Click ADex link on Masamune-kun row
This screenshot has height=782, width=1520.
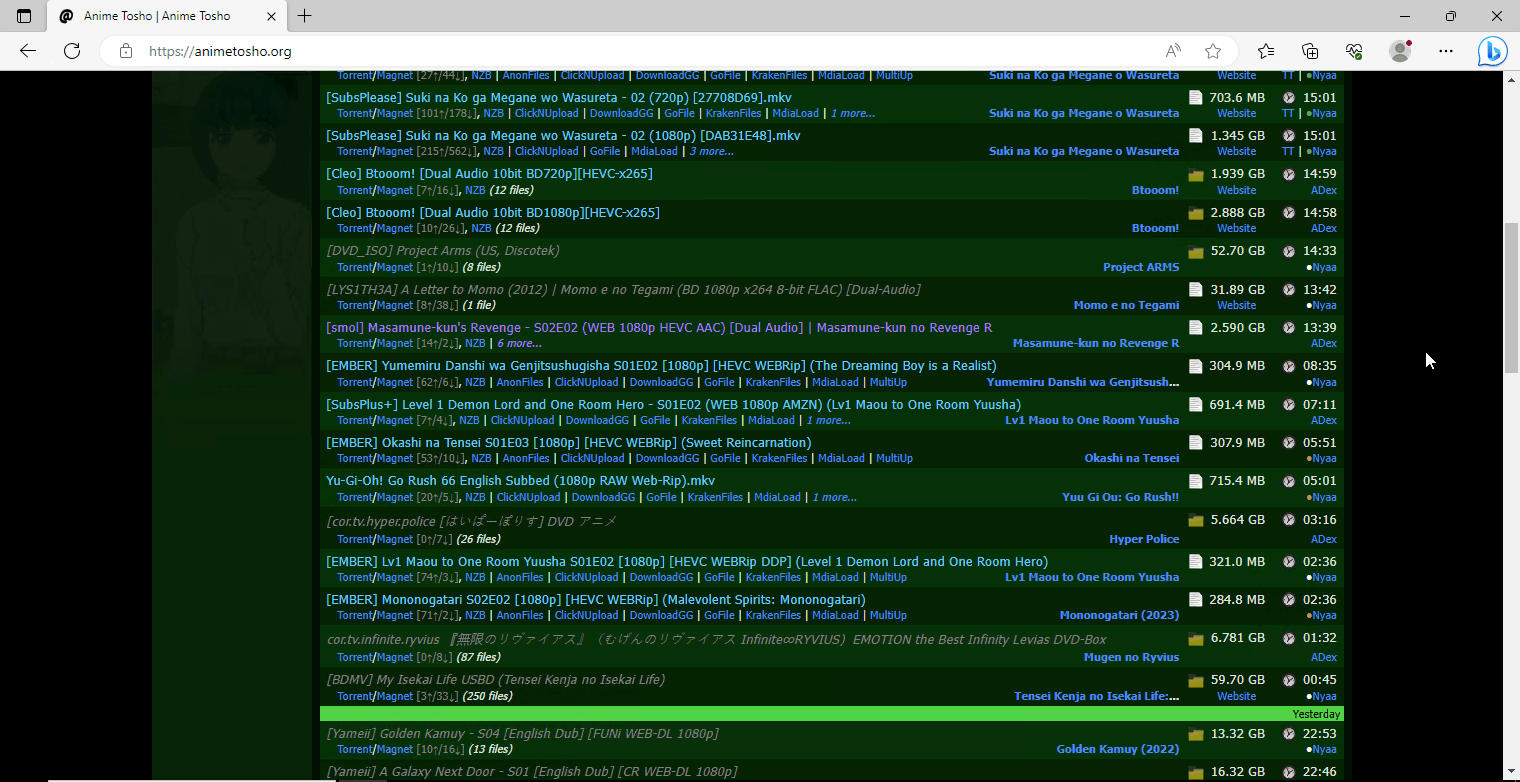(1323, 344)
